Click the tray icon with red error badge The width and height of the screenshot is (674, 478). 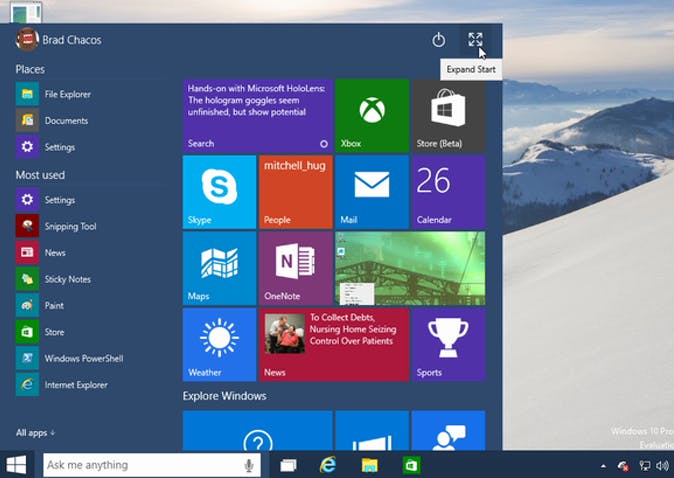623,466
